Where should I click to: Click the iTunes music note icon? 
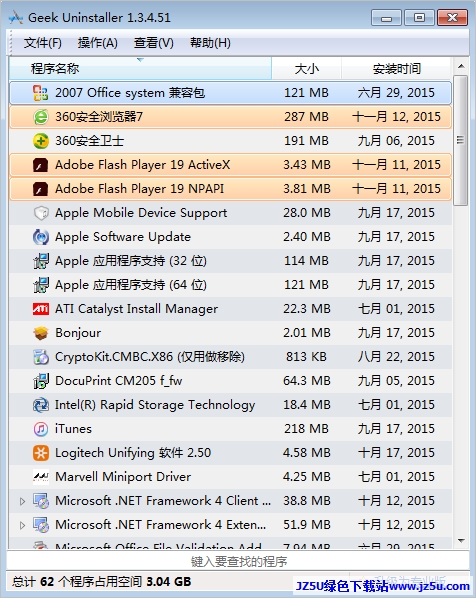click(41, 429)
